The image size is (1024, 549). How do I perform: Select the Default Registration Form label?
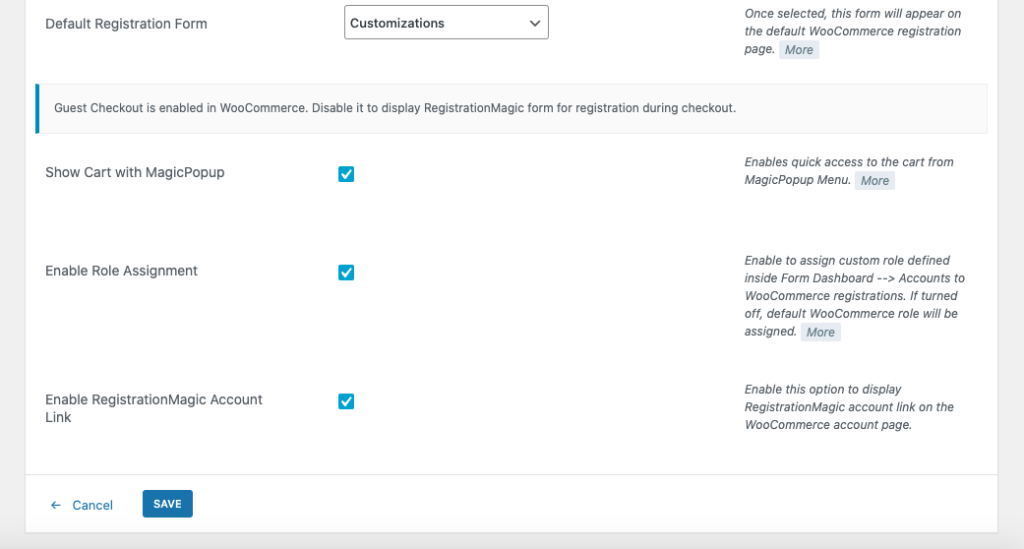point(126,24)
